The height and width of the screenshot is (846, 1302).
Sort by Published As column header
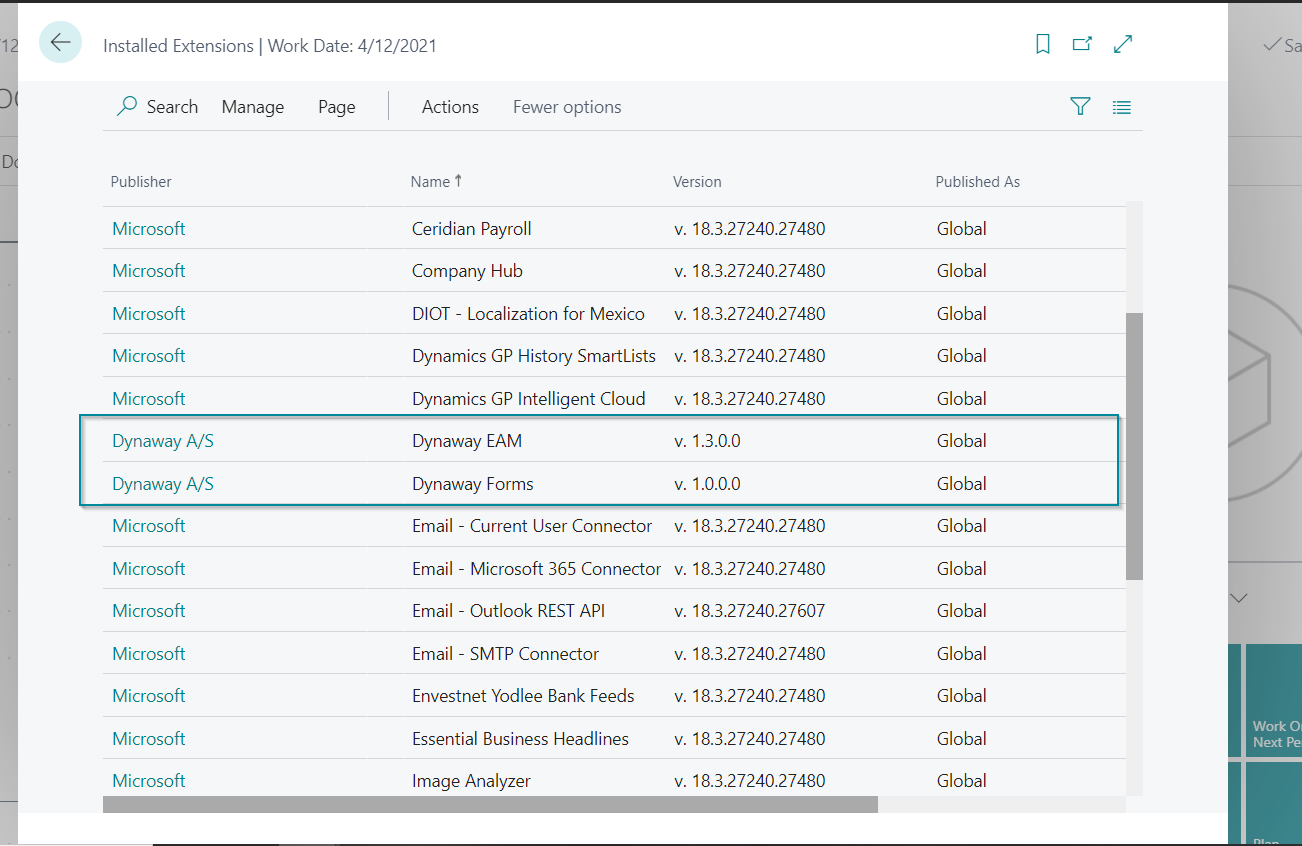978,182
